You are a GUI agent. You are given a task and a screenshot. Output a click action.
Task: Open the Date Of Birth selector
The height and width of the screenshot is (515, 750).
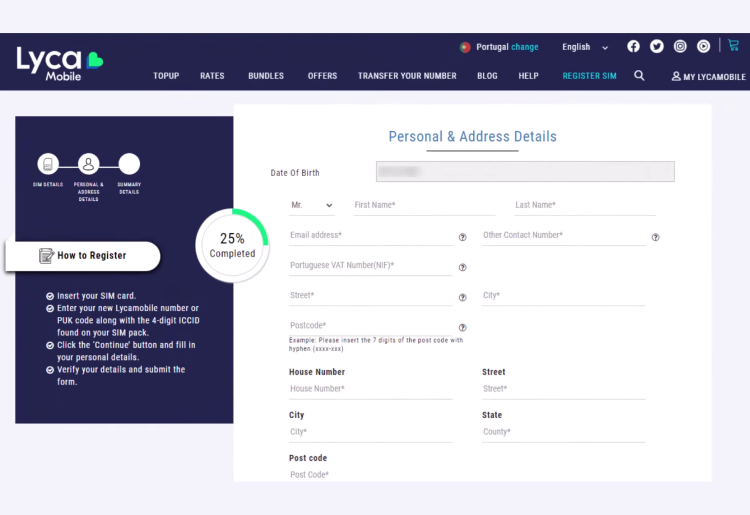[525, 172]
